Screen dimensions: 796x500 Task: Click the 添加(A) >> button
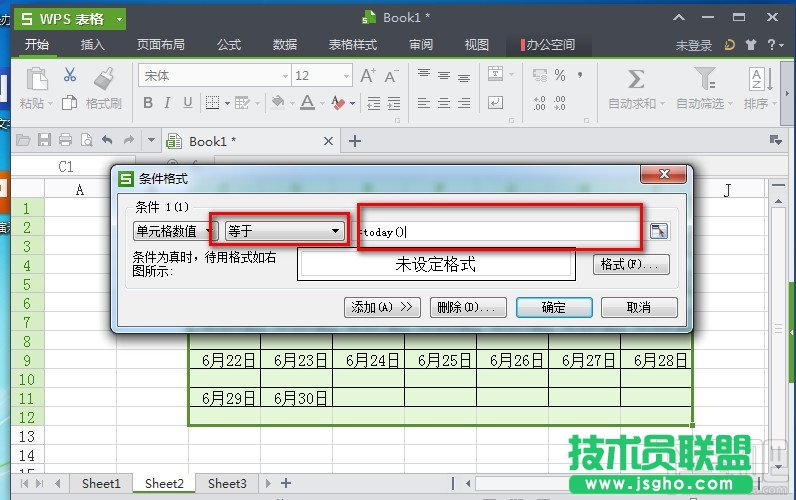click(x=382, y=307)
